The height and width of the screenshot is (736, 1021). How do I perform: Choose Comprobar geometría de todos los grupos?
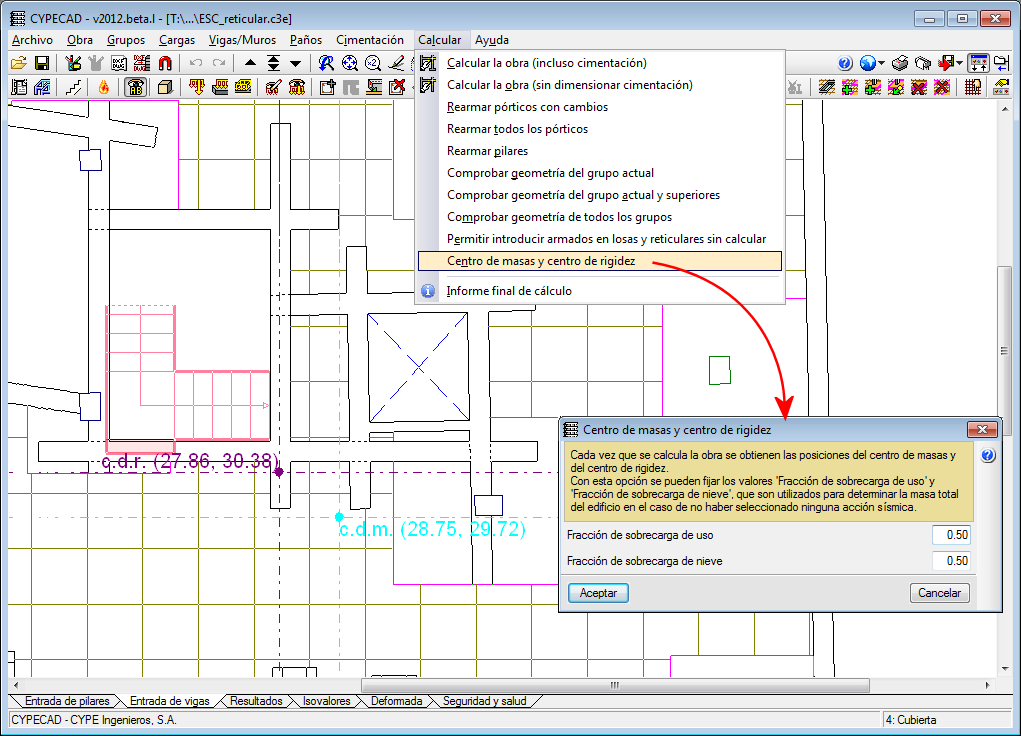600,218
